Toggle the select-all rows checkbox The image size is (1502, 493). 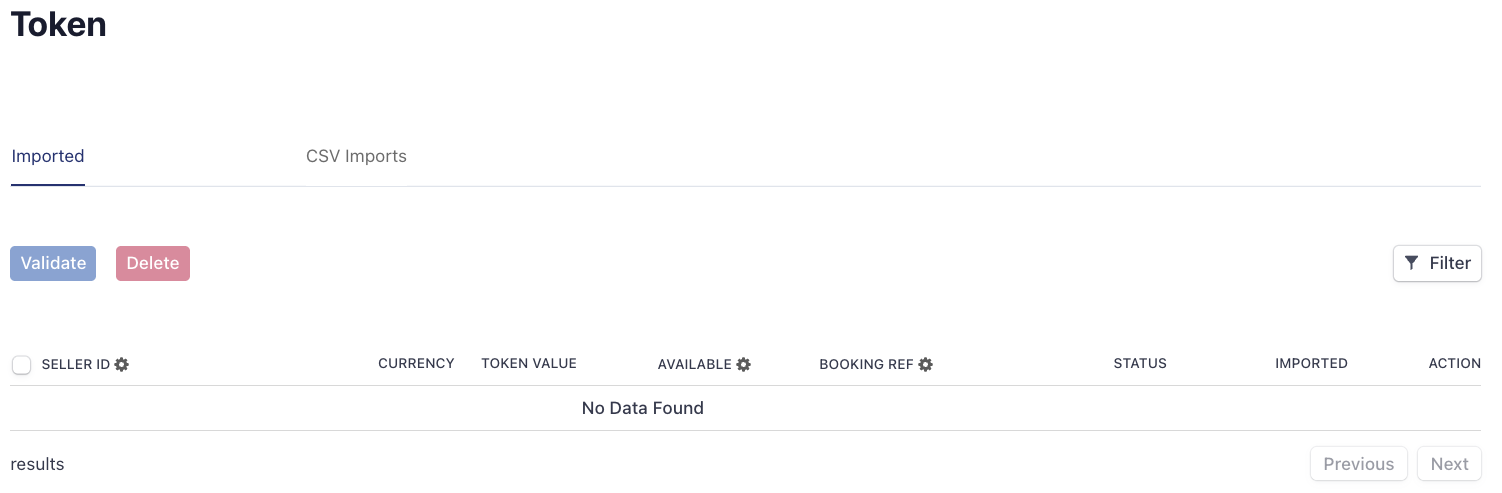[22, 365]
